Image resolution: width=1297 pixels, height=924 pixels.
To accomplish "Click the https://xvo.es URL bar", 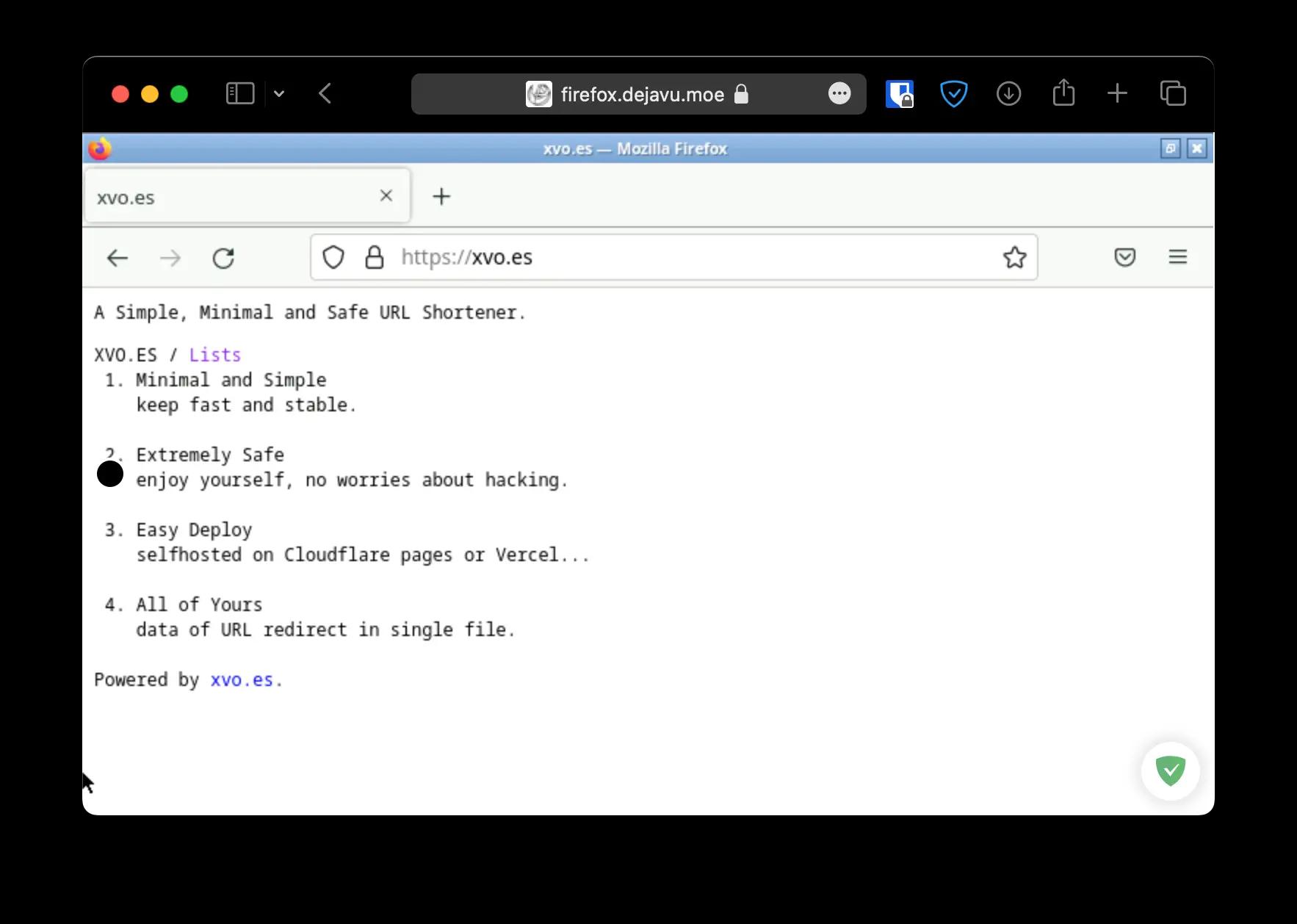I will pos(673,257).
